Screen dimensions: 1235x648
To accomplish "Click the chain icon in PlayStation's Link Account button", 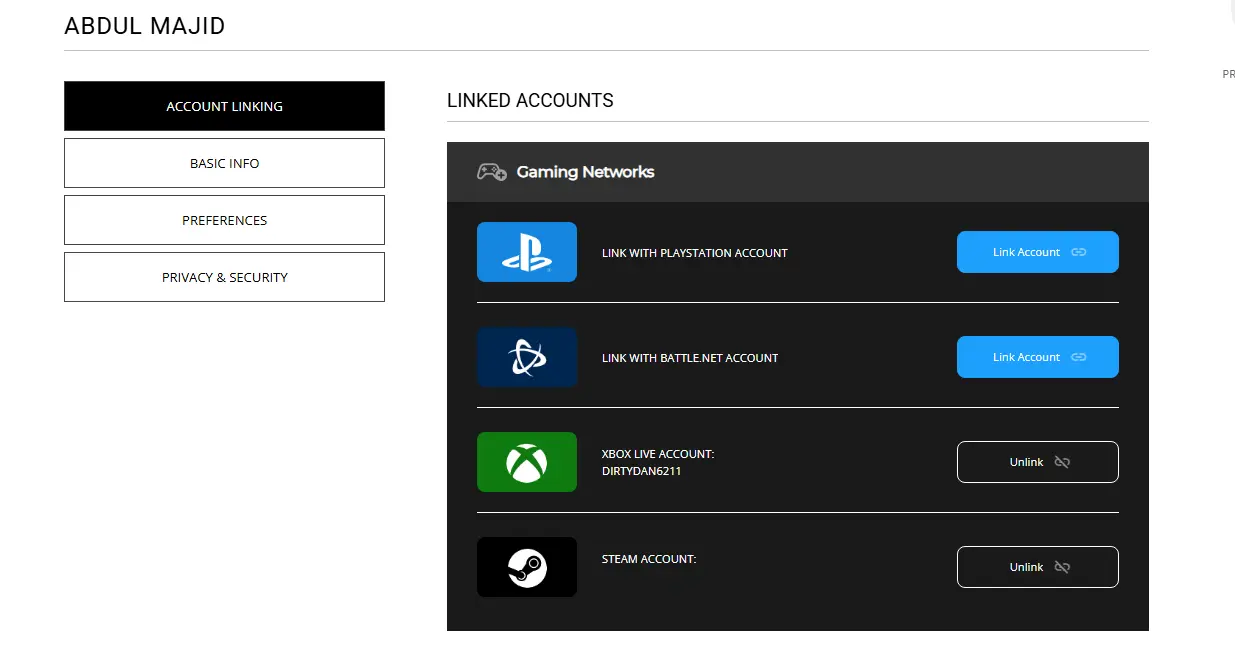I will point(1078,252).
